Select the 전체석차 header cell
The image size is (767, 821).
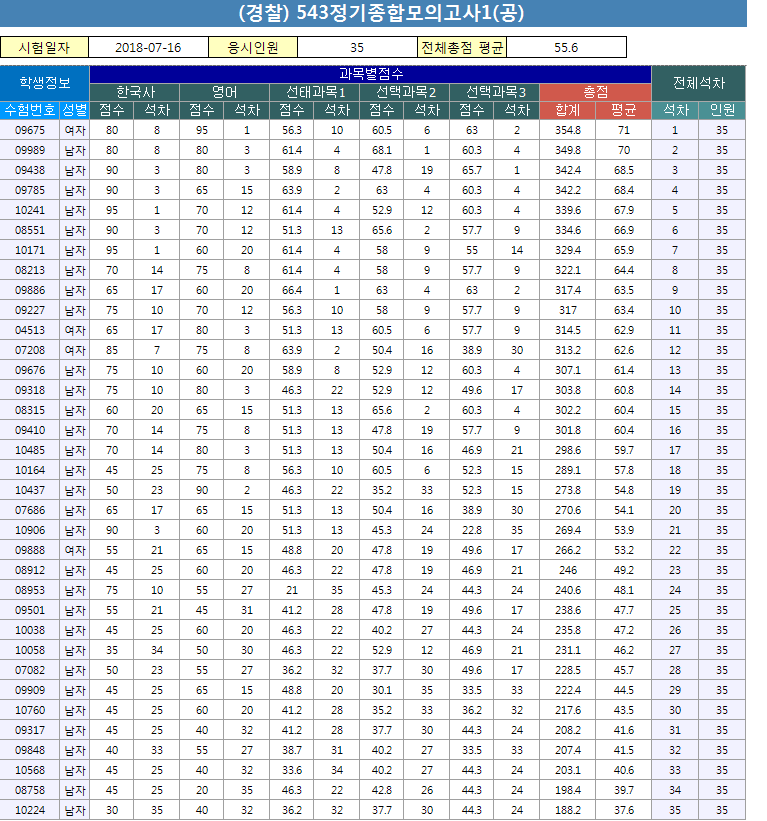[x=698, y=83]
